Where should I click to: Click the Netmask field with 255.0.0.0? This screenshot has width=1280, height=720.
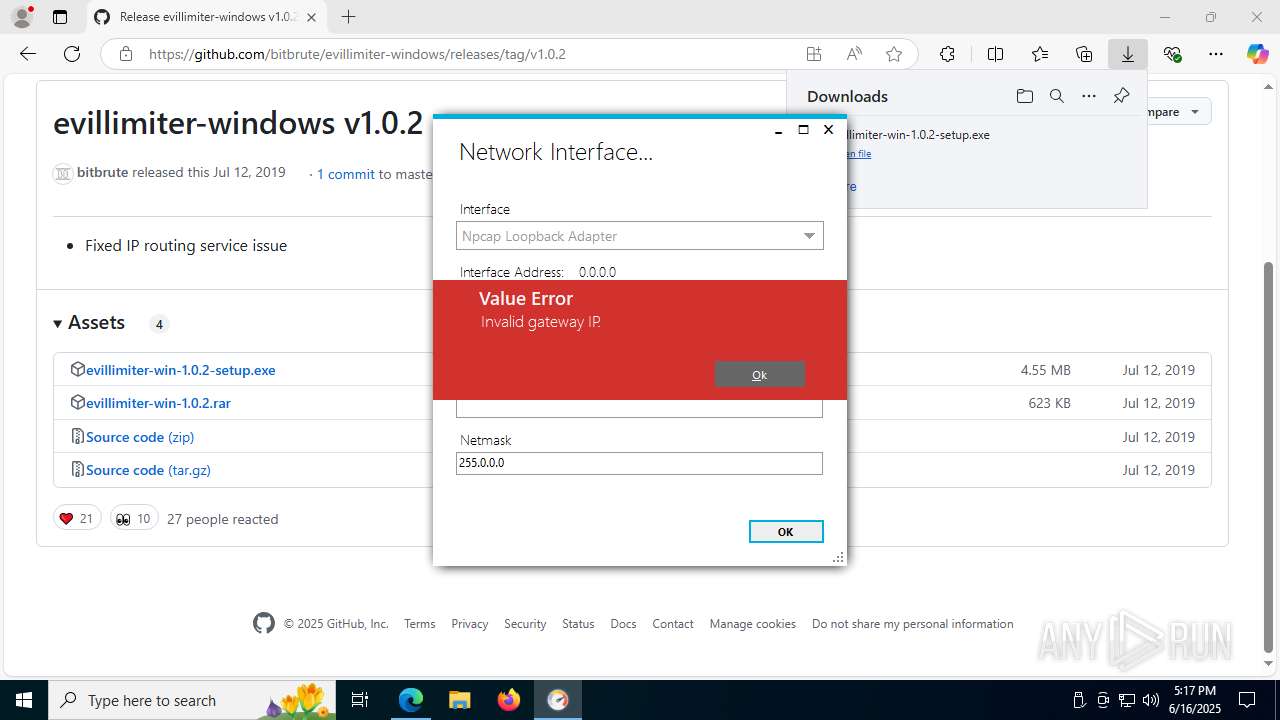639,463
